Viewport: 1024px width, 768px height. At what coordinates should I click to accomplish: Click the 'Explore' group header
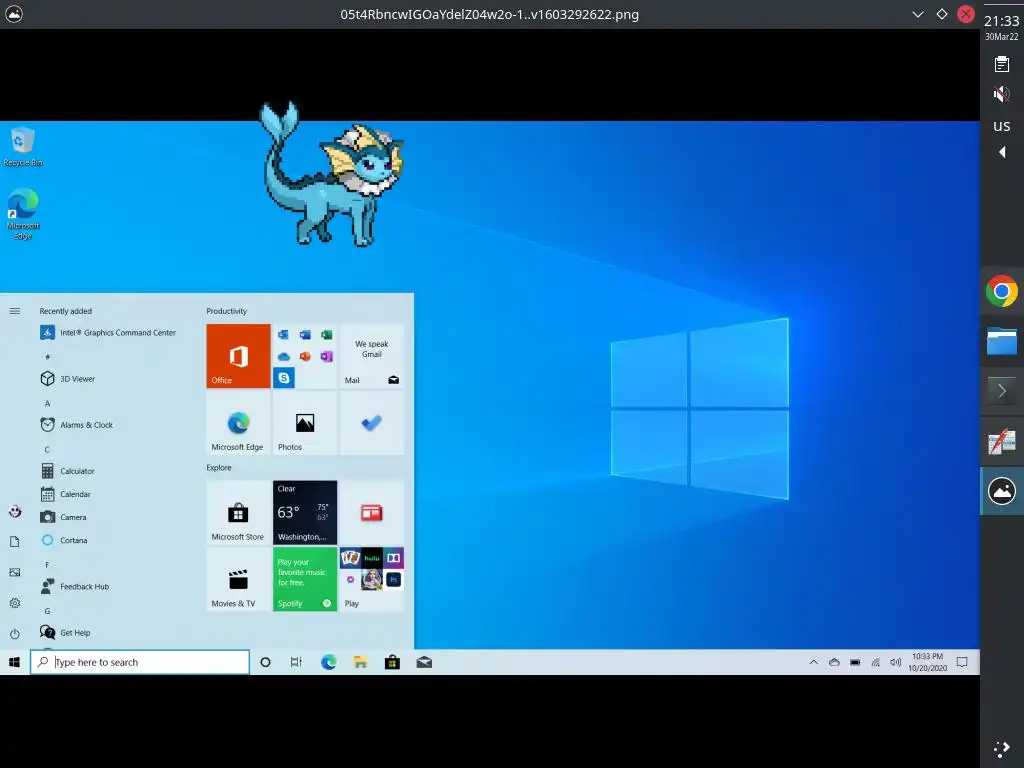point(219,468)
